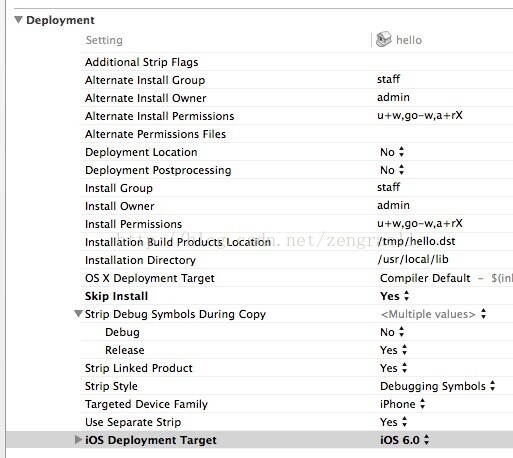This screenshot has width=513, height=458.
Task: Open Deployment Location No popup
Action: coord(392,152)
